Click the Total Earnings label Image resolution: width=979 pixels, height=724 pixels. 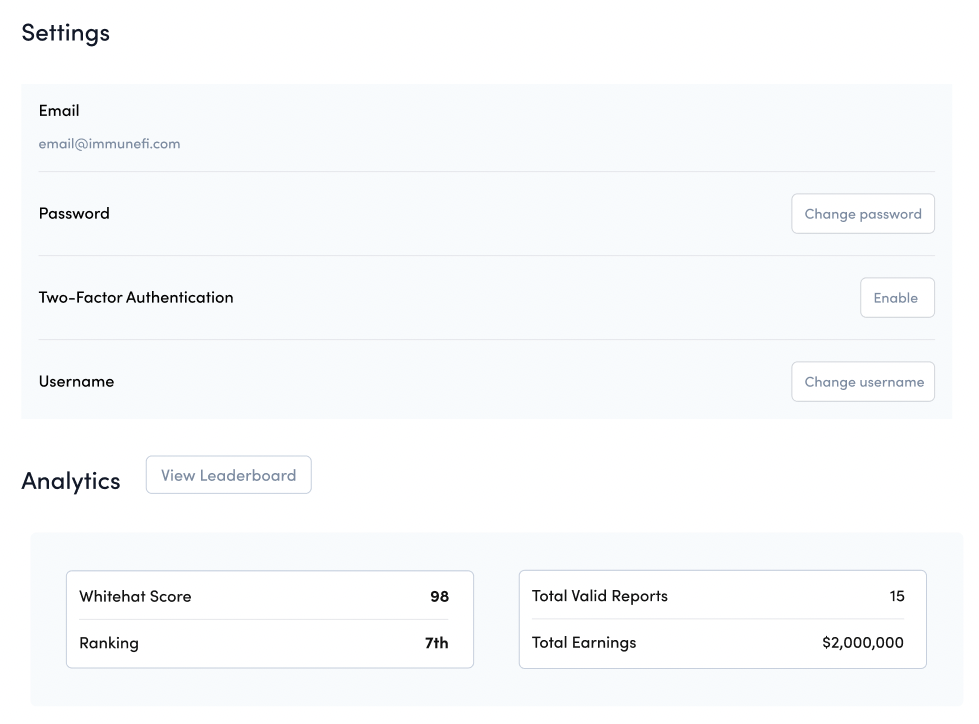click(x=583, y=643)
